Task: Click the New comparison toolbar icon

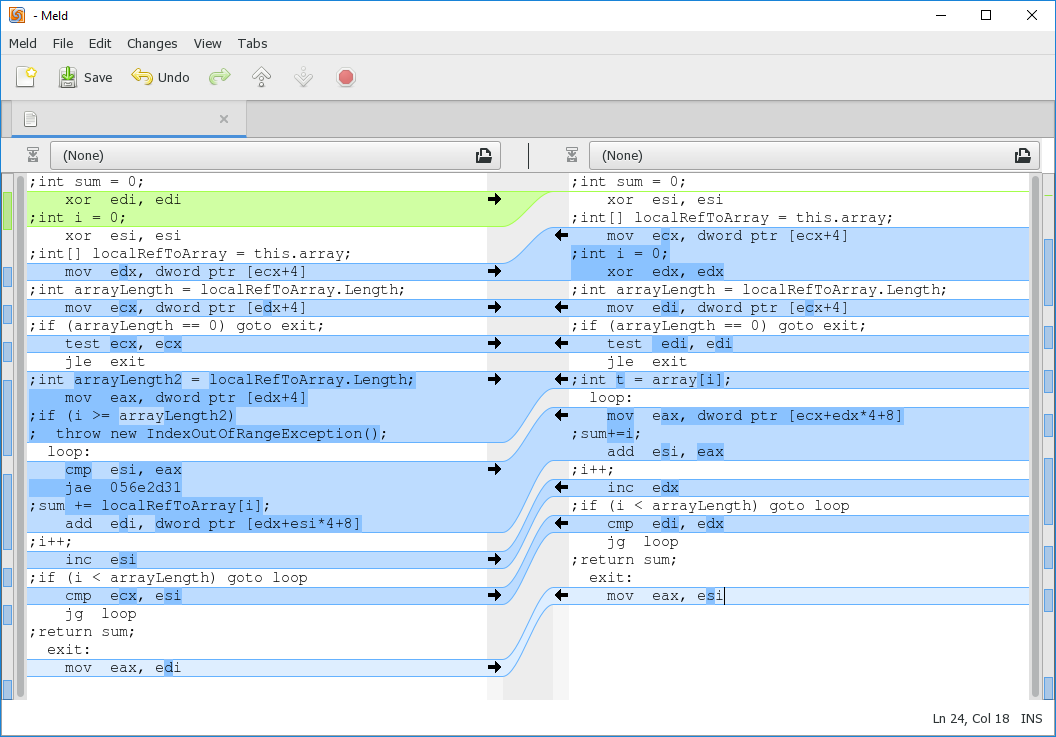Action: [x=26, y=77]
